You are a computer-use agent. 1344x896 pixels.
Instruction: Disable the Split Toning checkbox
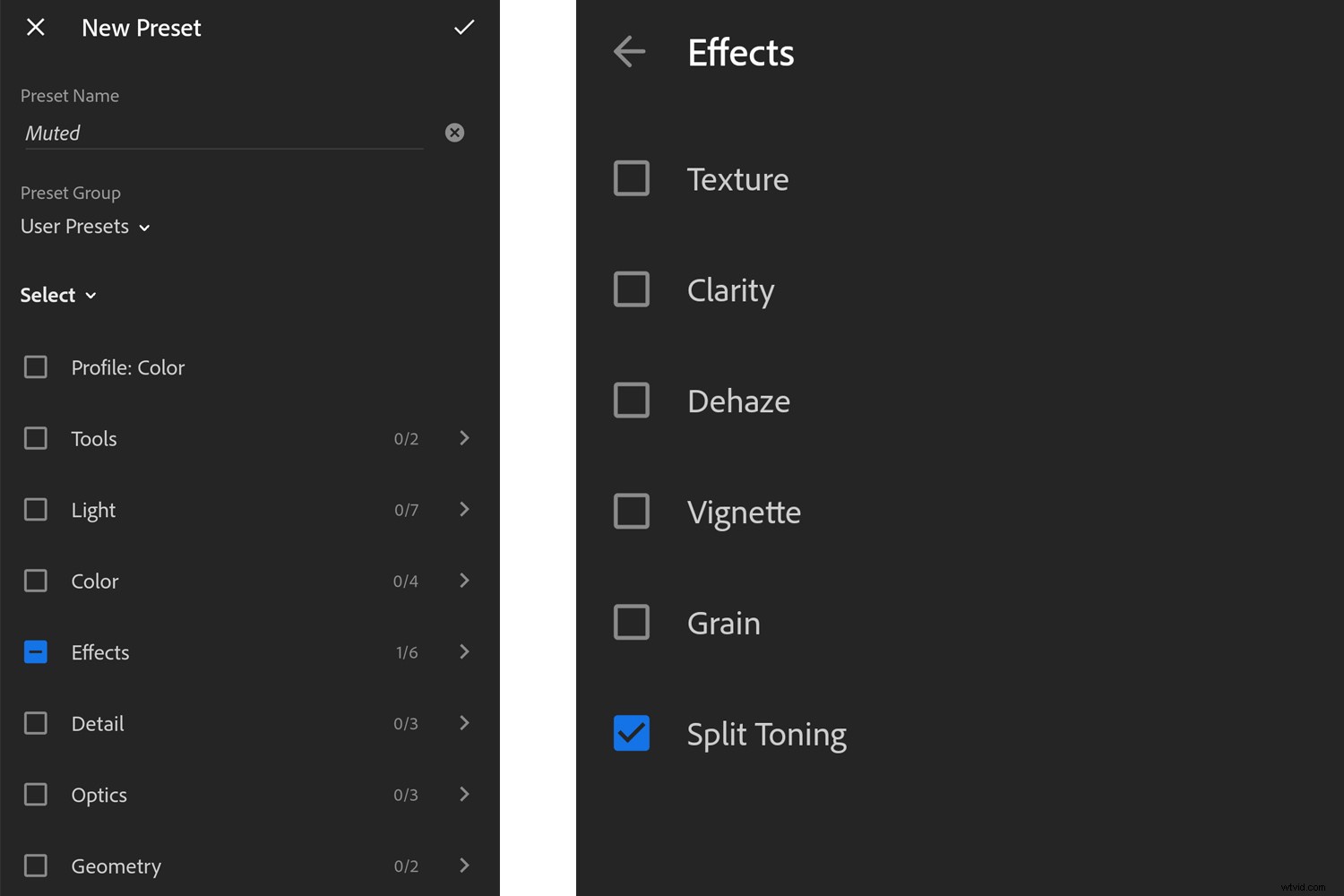pos(632,733)
